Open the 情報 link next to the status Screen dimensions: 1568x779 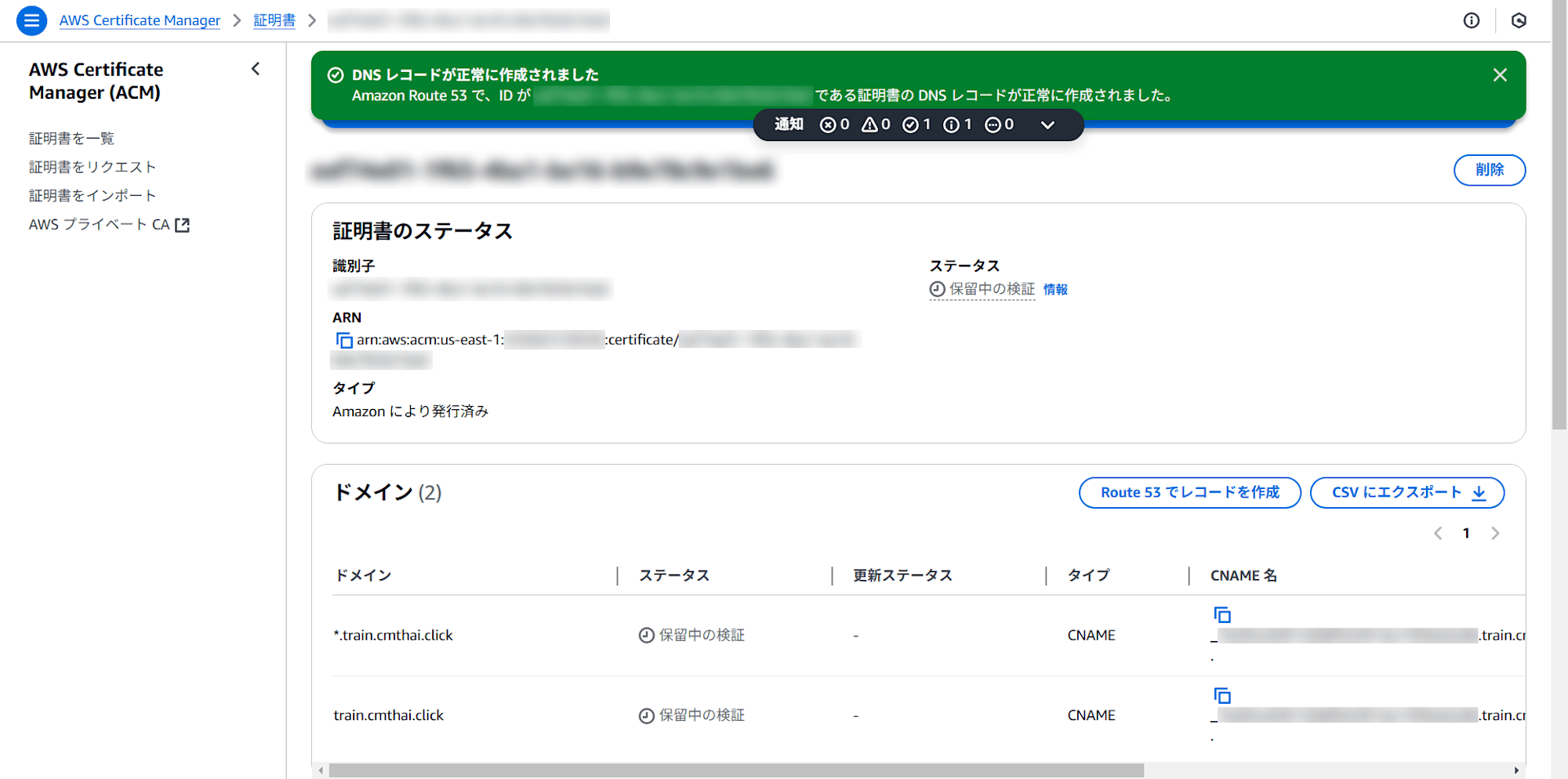pos(1055,289)
